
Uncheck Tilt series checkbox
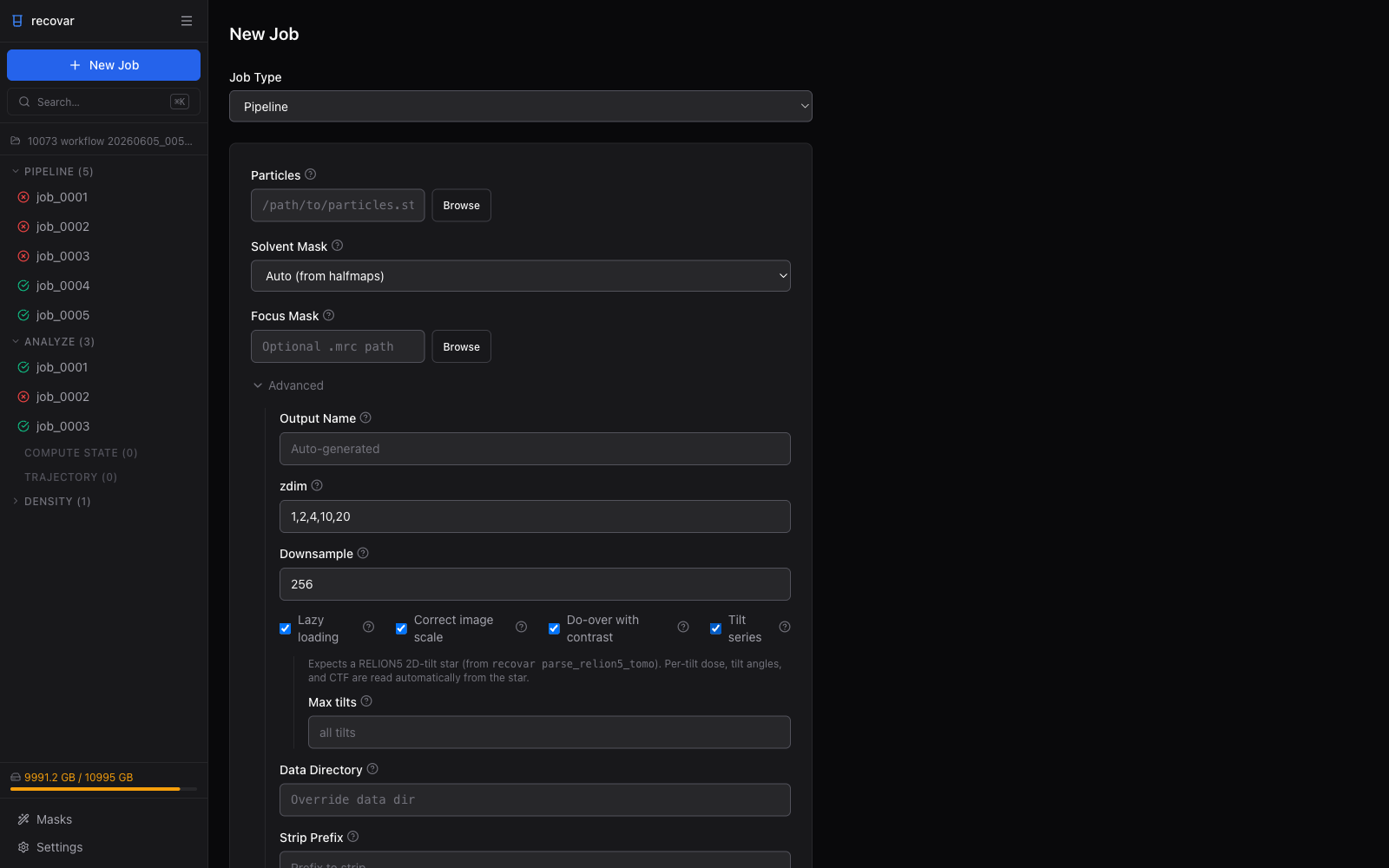tap(715, 628)
